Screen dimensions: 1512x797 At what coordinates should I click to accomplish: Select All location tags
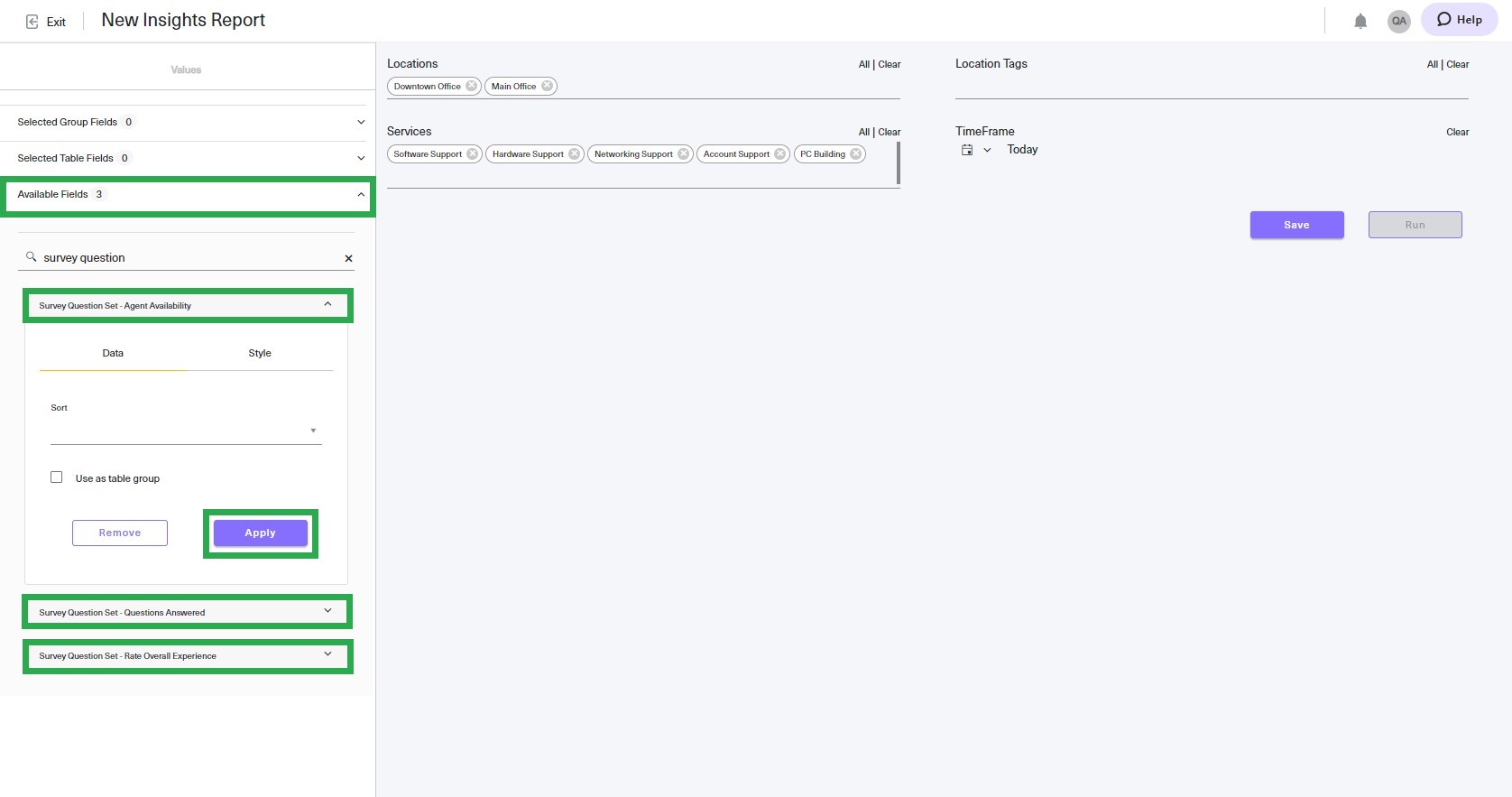coord(1432,64)
